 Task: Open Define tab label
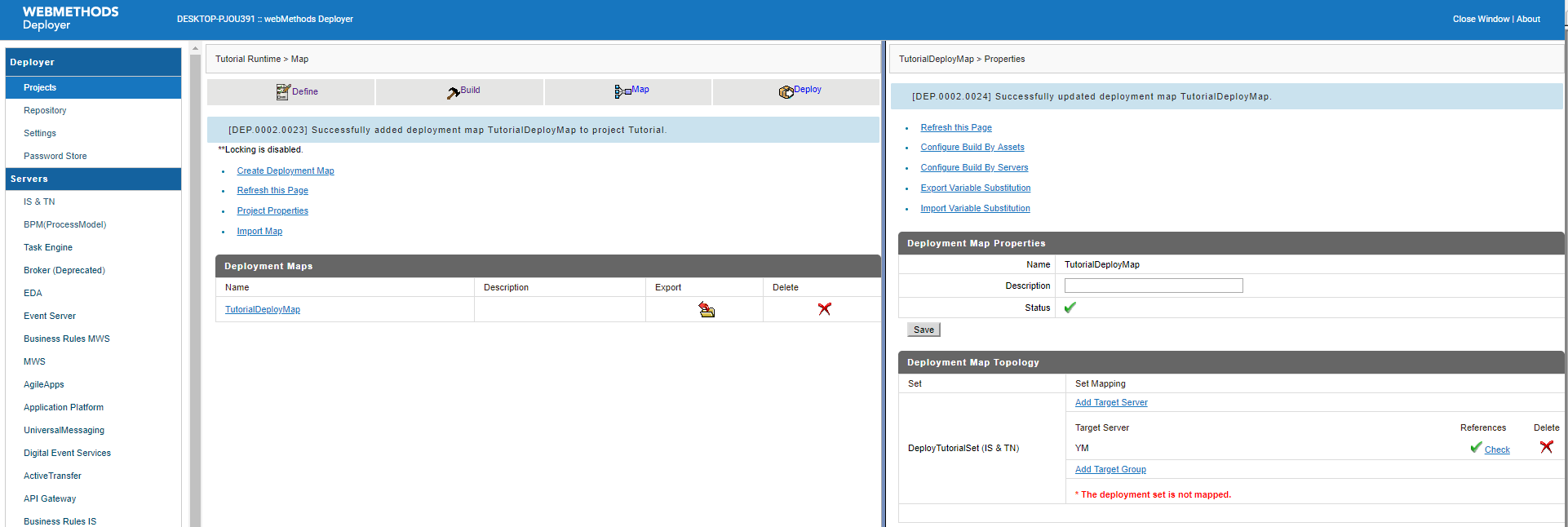(x=305, y=91)
